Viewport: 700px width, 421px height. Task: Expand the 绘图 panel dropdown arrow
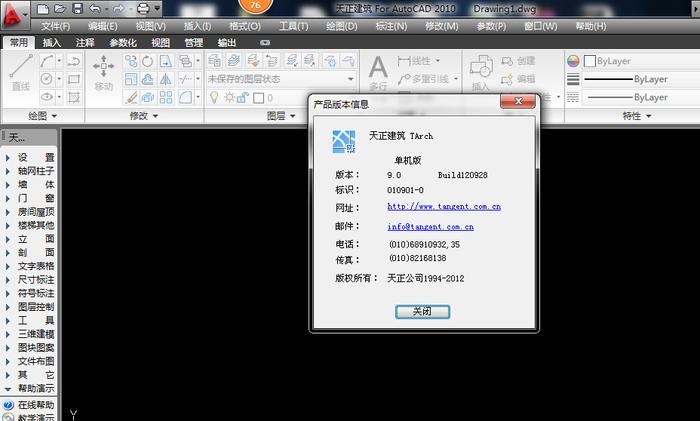54,116
